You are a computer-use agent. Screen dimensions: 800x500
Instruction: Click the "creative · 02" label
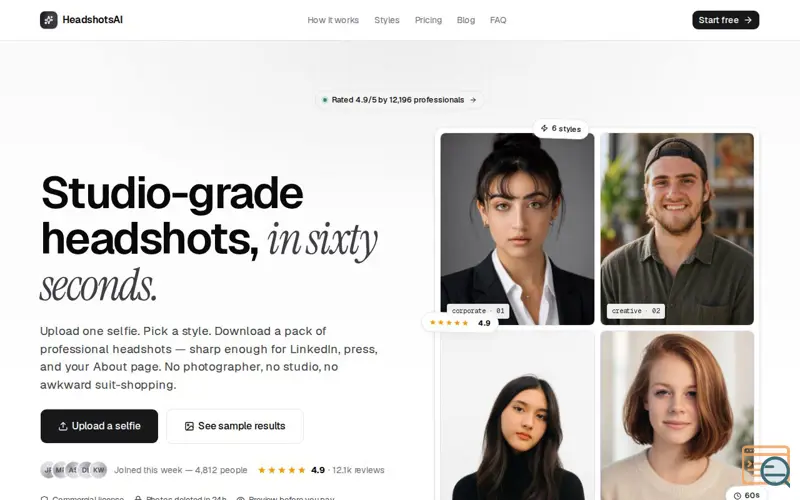[636, 311]
